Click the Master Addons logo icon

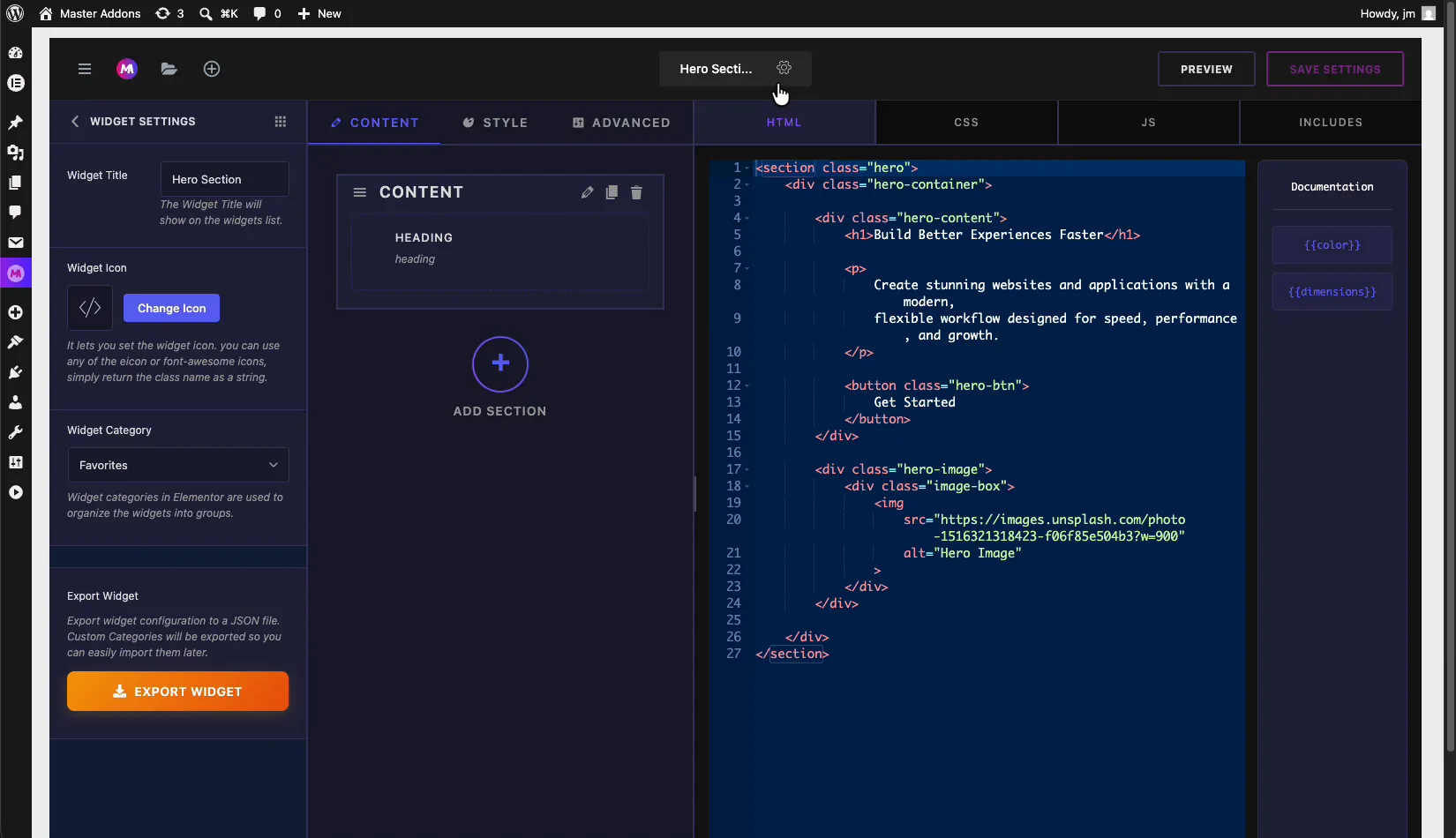(x=127, y=69)
